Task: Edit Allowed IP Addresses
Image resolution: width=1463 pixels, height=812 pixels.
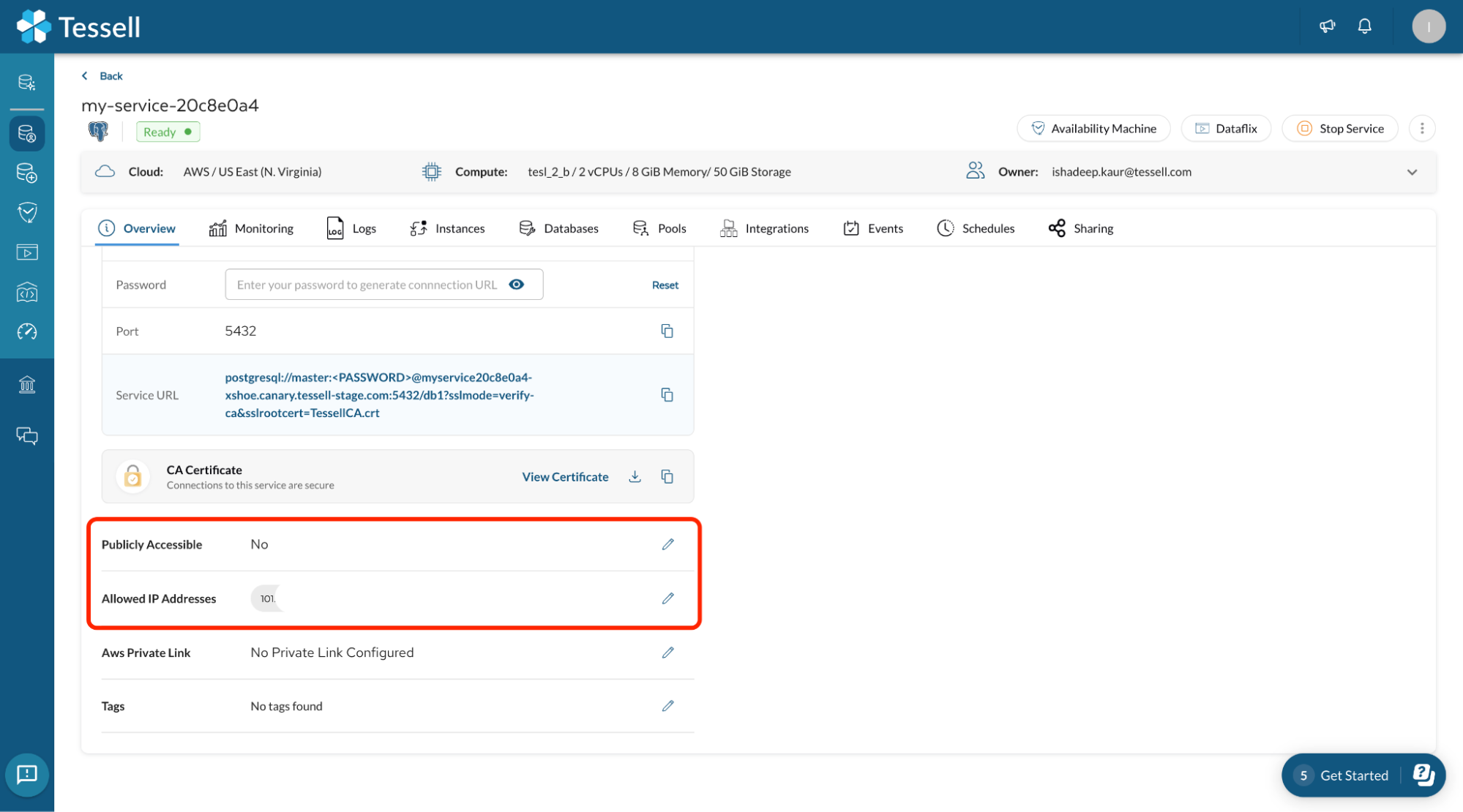Action: point(667,598)
